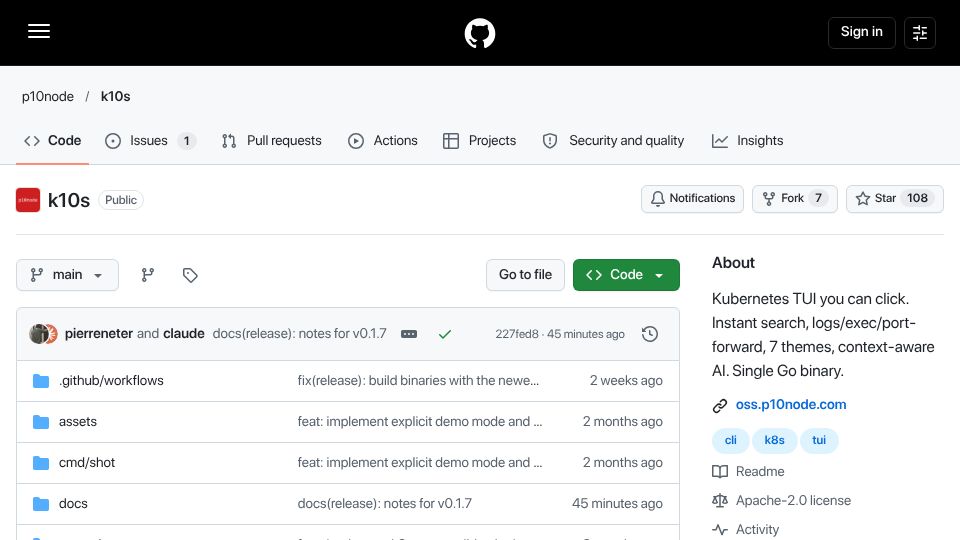The image size is (960, 540).
Task: Click the link chain icon beside oss.p10node.com
Action: (x=720, y=405)
